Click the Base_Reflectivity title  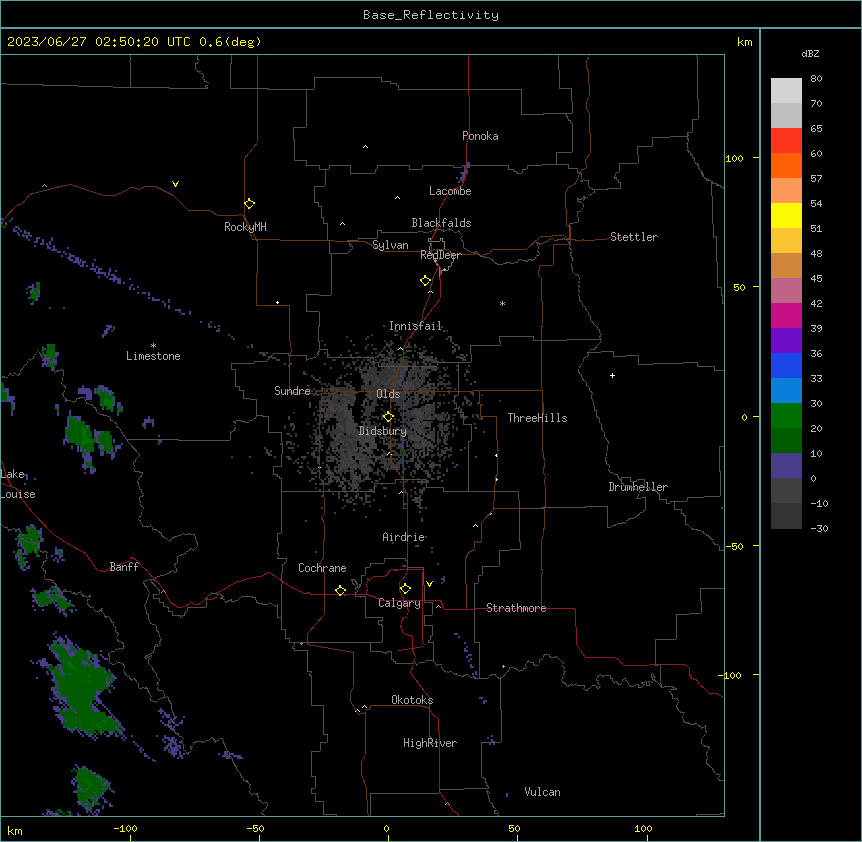(x=431, y=15)
